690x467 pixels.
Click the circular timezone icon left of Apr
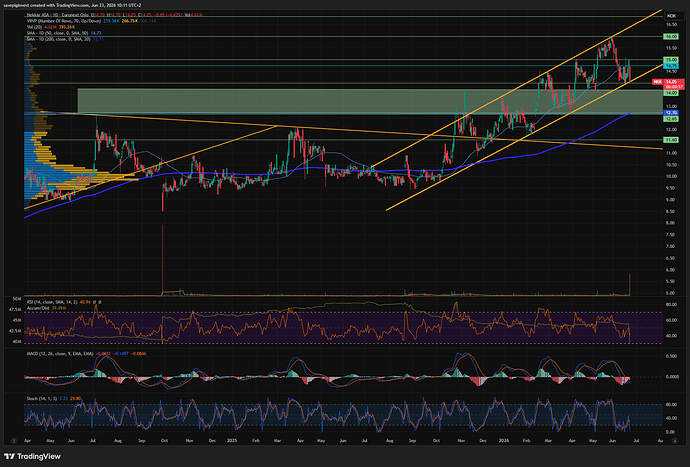coord(14,440)
